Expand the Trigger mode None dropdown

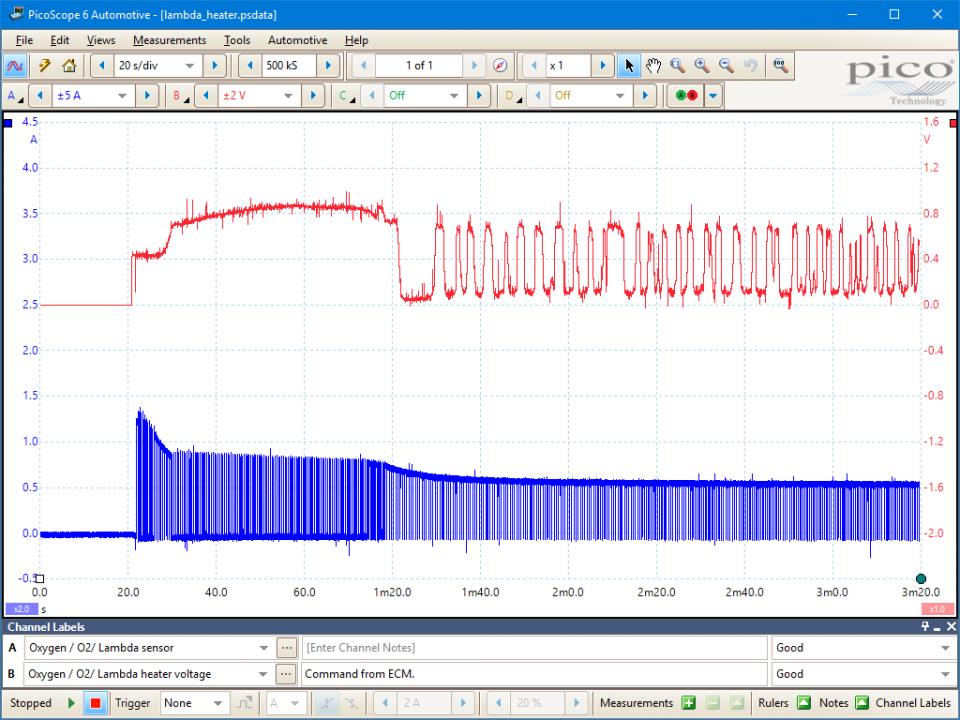pos(217,703)
